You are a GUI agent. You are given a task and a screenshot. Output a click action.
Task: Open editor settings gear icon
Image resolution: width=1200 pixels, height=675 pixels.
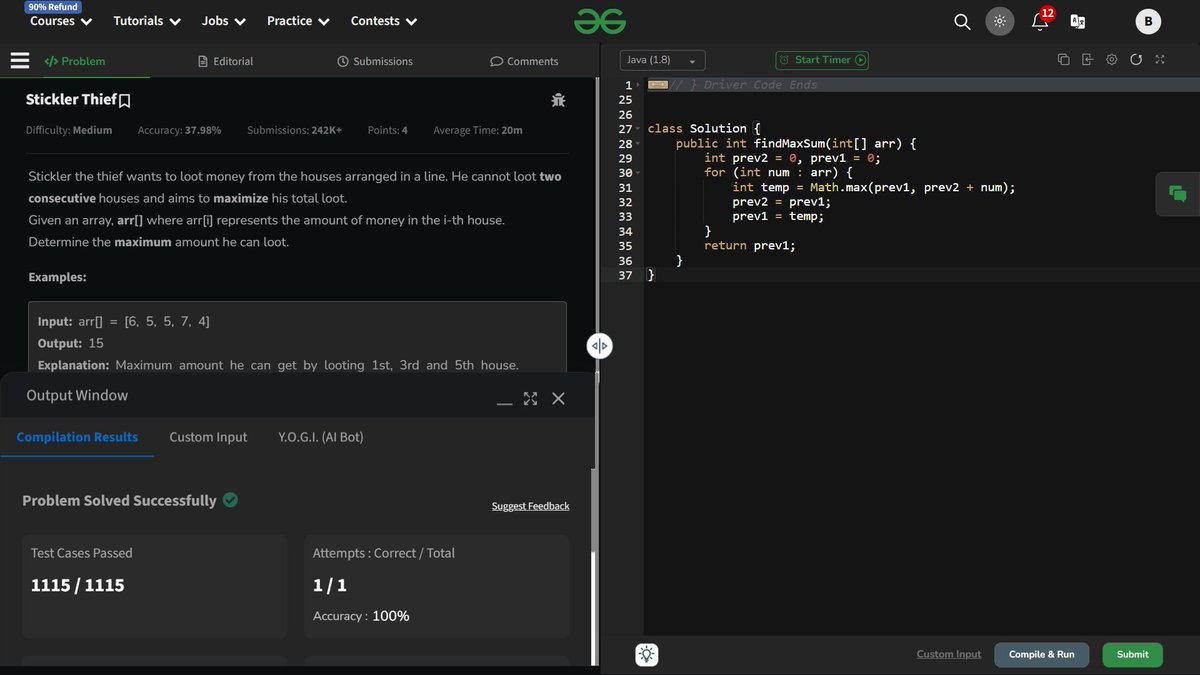pyautogui.click(x=1112, y=60)
